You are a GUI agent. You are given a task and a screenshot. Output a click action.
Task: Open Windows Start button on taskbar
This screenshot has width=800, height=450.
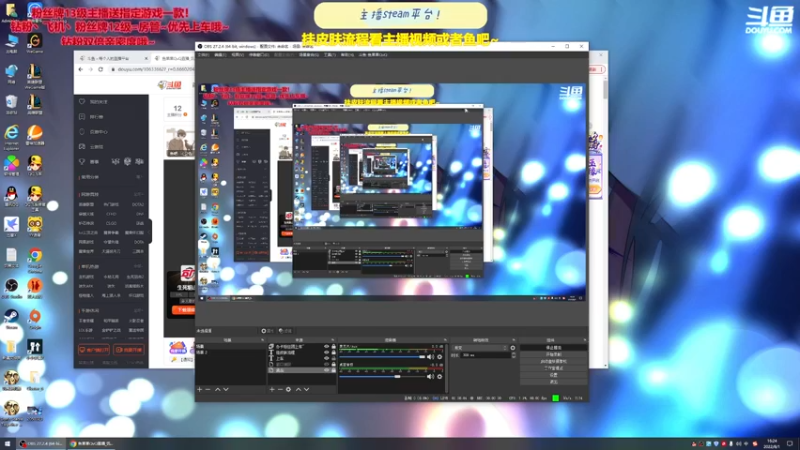coord(7,444)
